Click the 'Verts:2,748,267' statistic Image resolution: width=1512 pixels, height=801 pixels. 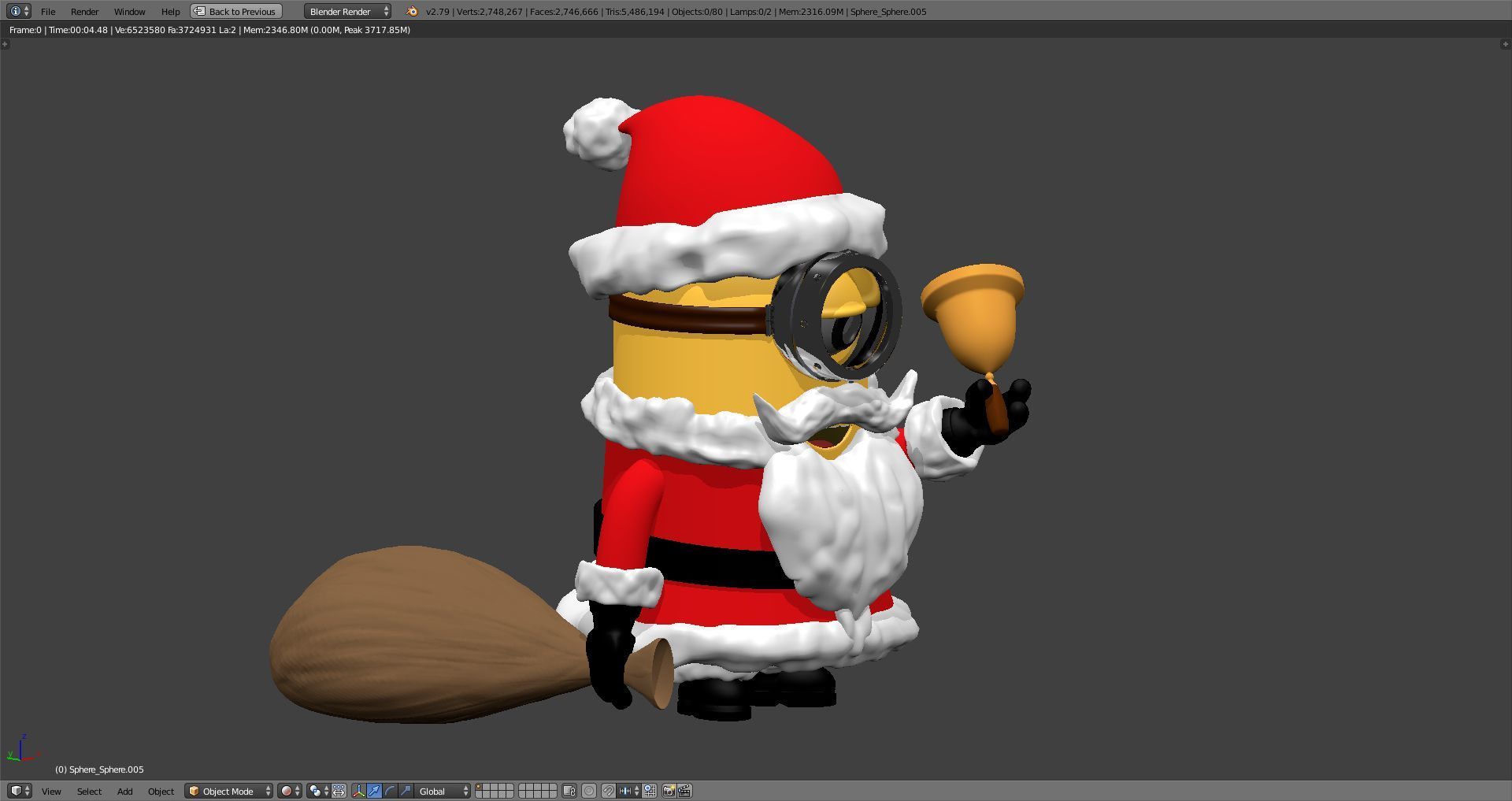[x=489, y=12]
